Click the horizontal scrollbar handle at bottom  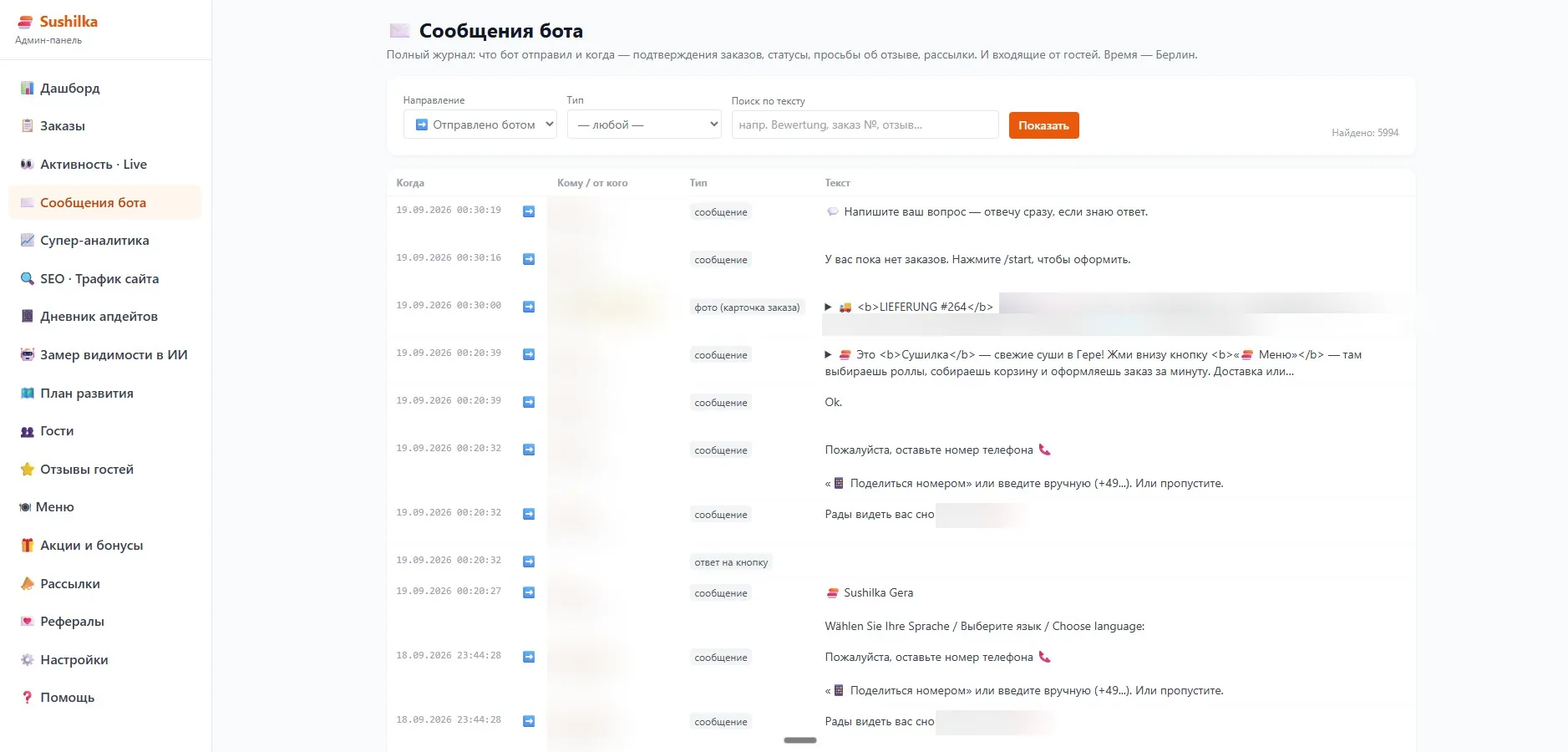tap(799, 740)
